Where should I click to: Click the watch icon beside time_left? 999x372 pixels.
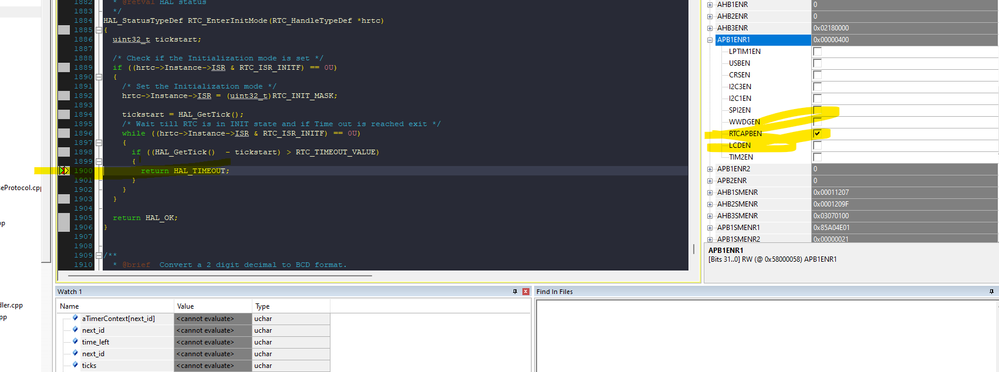click(x=75, y=341)
